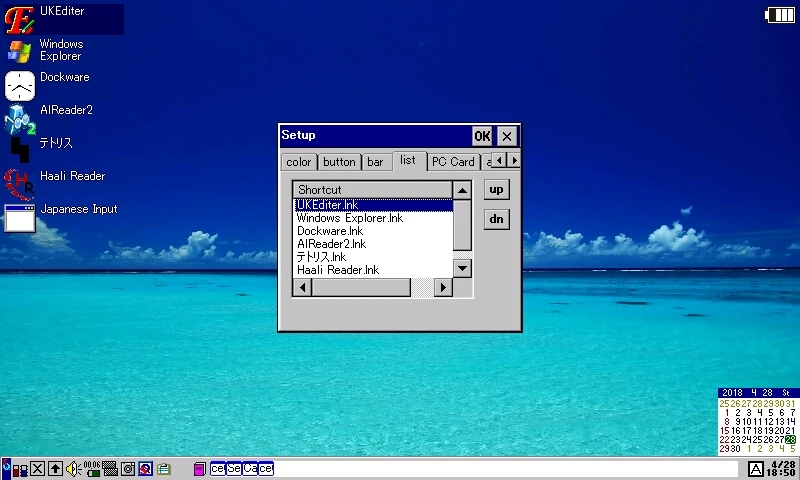
Task: Click the up arrow icon in taskbar
Action: coord(55,468)
